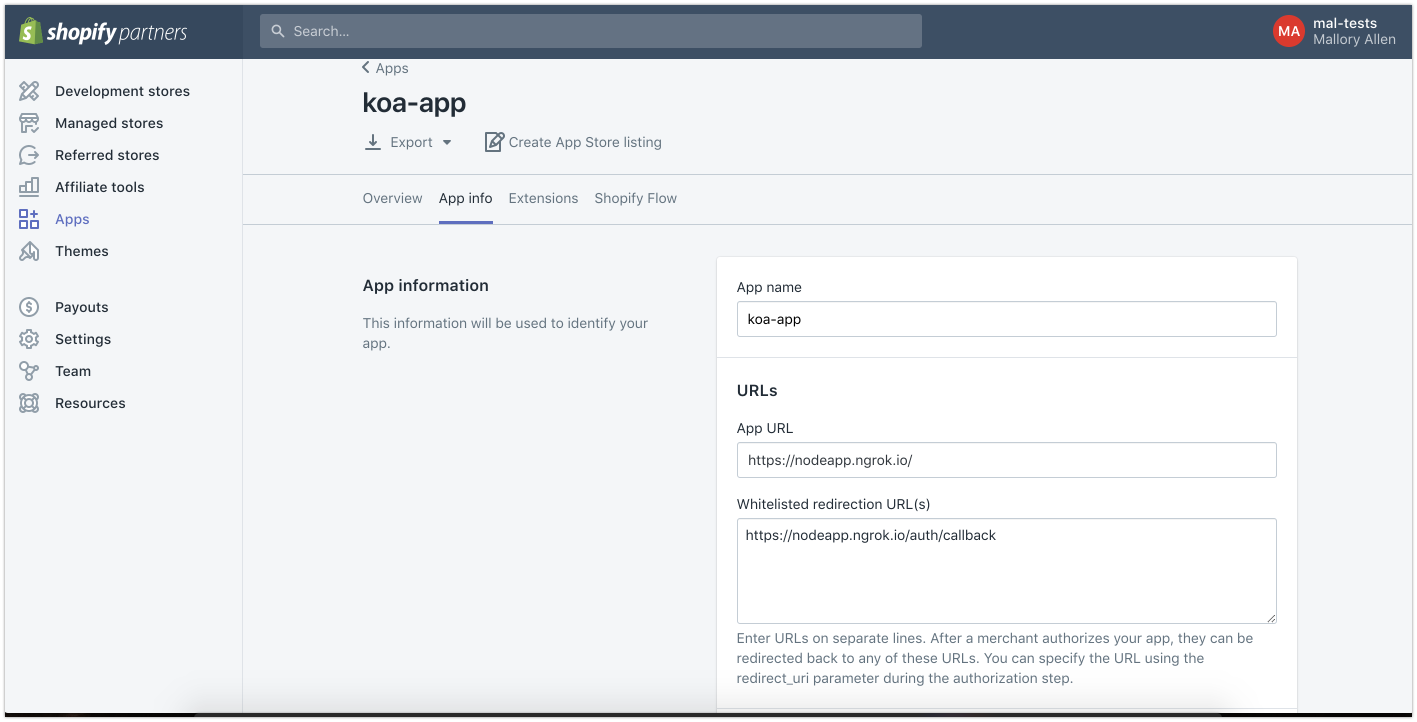Click the Development stores sidebar icon
The width and height of the screenshot is (1417, 722).
coord(29,91)
